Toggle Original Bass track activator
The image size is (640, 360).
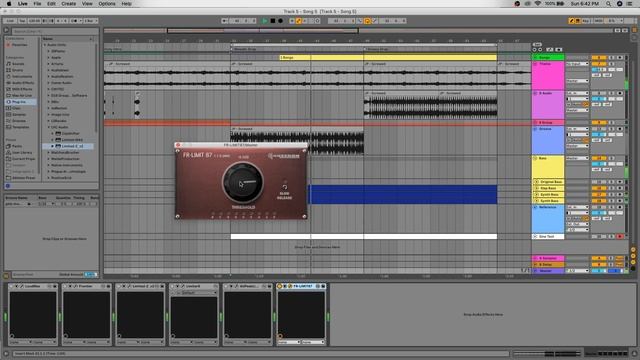pyautogui.click(x=599, y=182)
